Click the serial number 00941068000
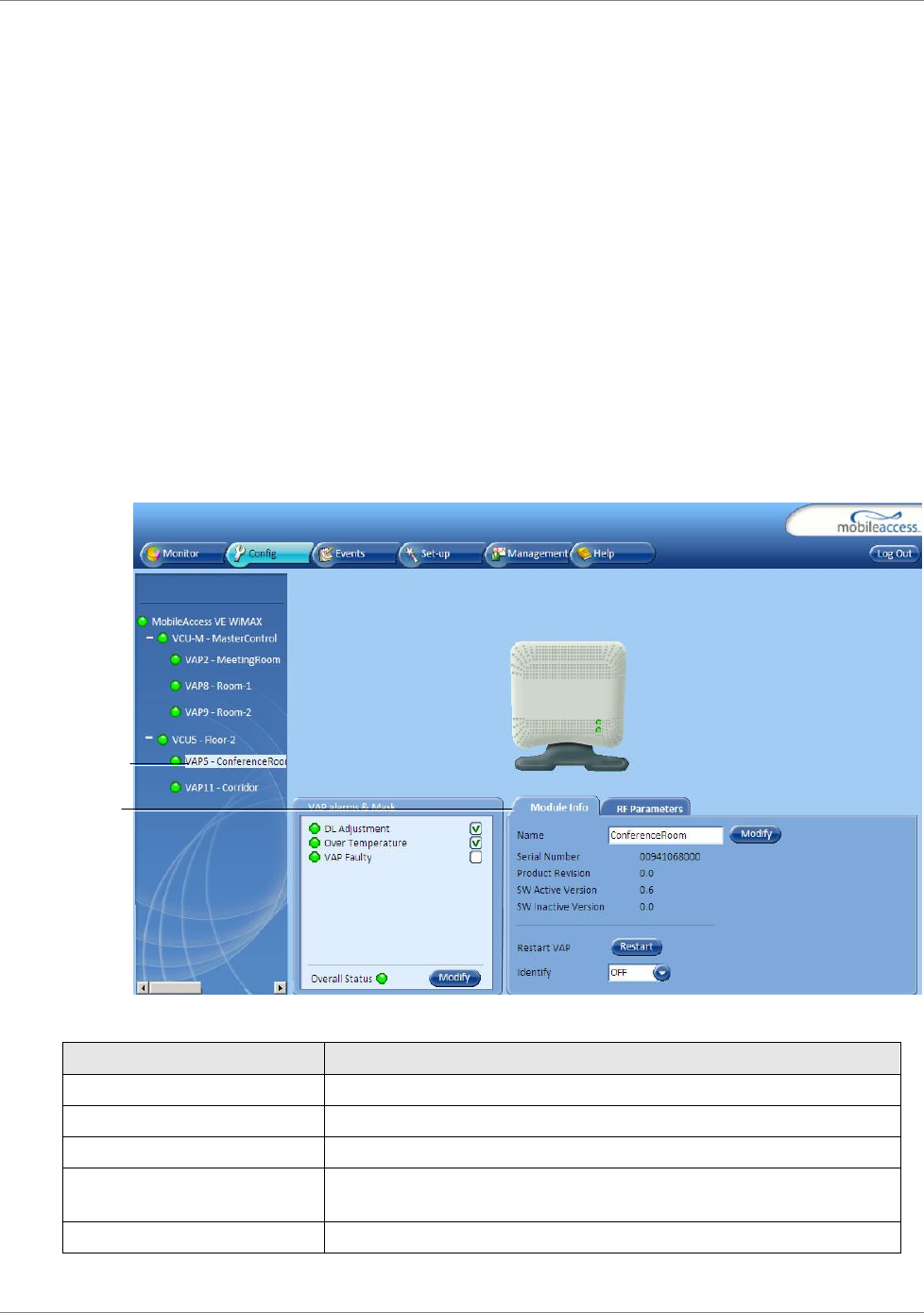This screenshot has height=1313, width=924. [x=670, y=857]
